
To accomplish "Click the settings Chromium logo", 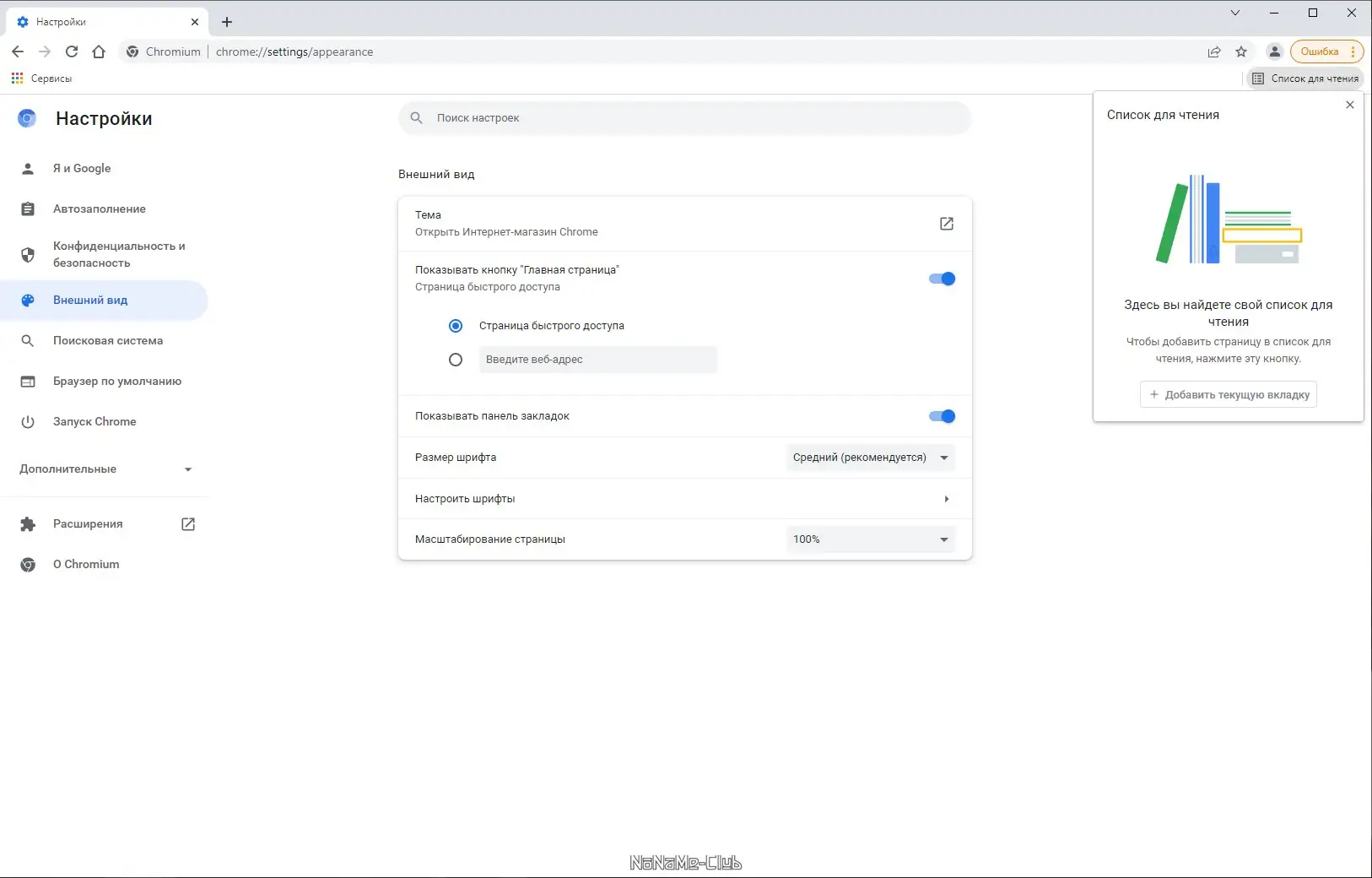I will (27, 118).
